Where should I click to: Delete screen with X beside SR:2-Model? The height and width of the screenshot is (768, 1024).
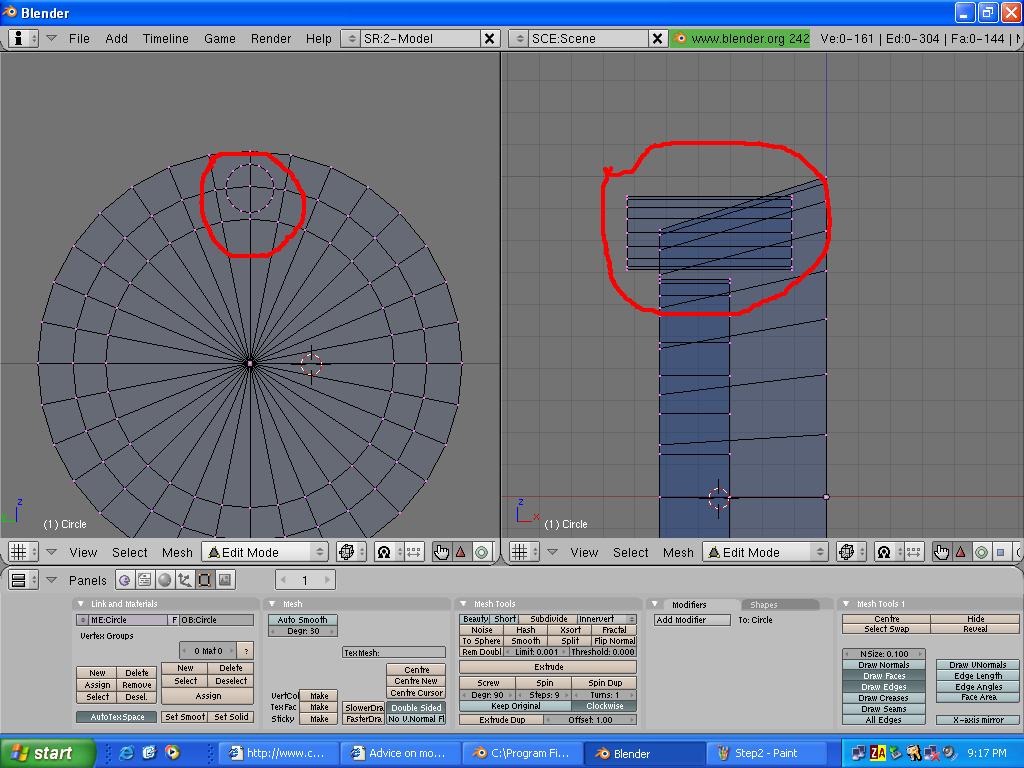489,39
